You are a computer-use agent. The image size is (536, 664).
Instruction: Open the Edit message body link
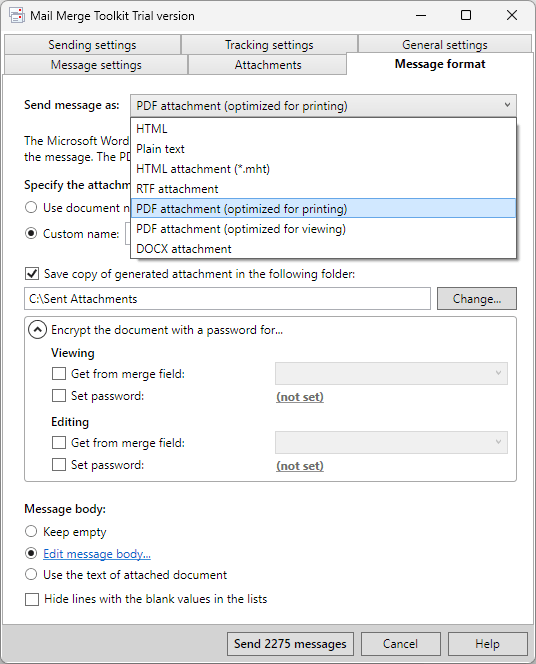pos(97,554)
